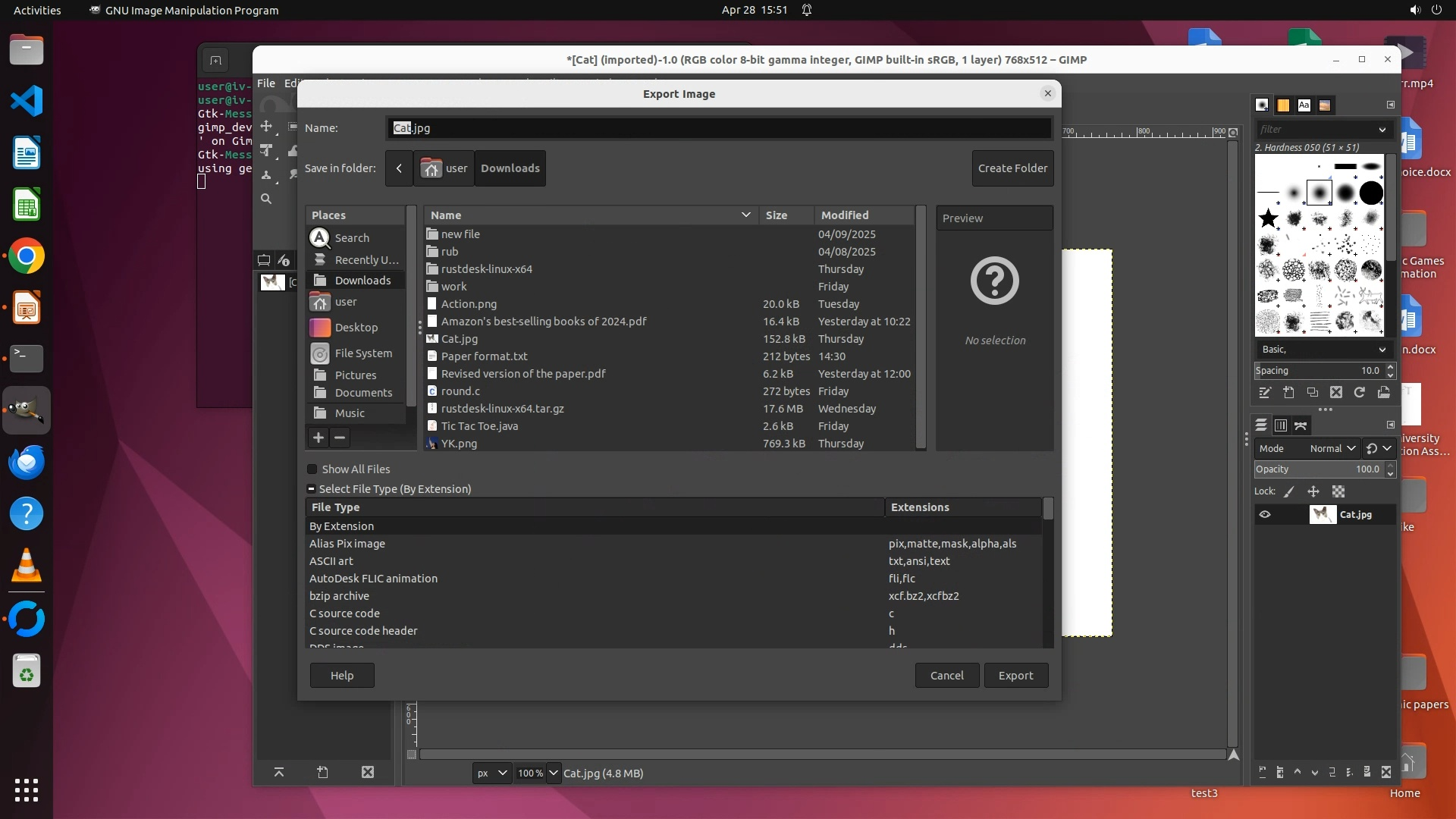Enable the Show All Files checkbox
Image resolution: width=1456 pixels, height=819 pixels.
tap(312, 469)
